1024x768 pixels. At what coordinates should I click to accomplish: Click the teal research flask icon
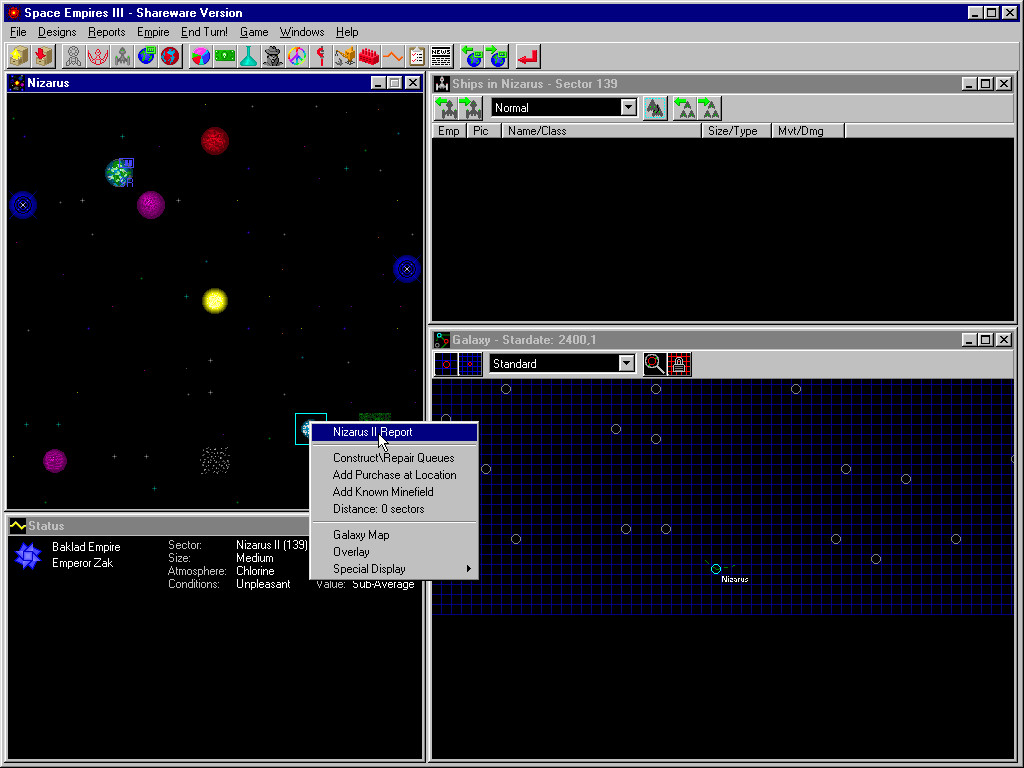coord(249,57)
